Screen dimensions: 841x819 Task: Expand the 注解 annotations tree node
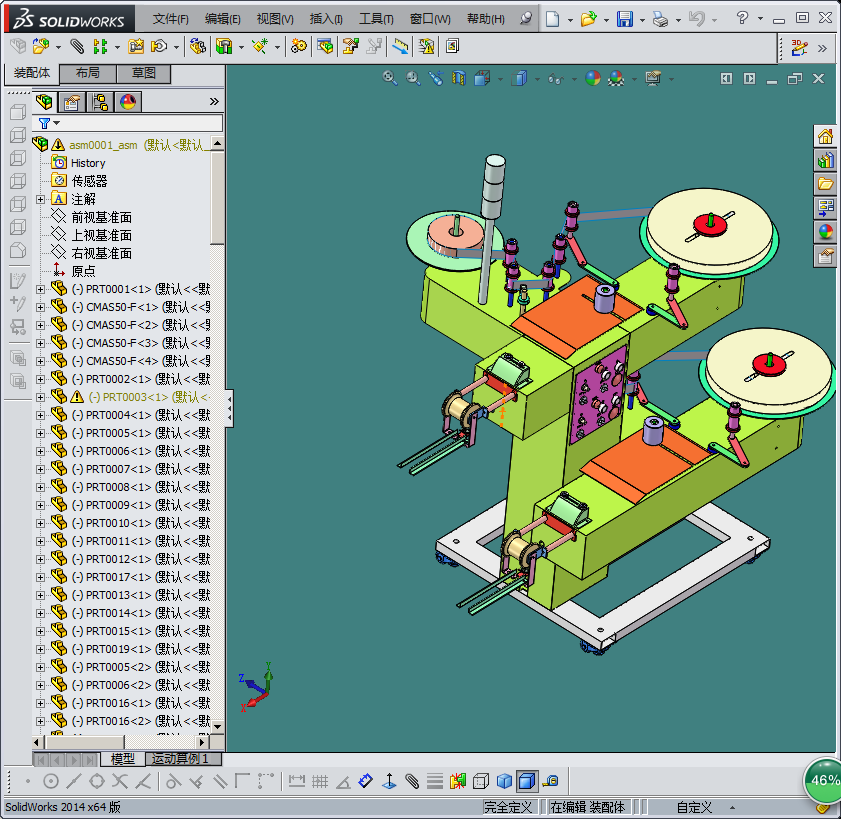(40, 199)
